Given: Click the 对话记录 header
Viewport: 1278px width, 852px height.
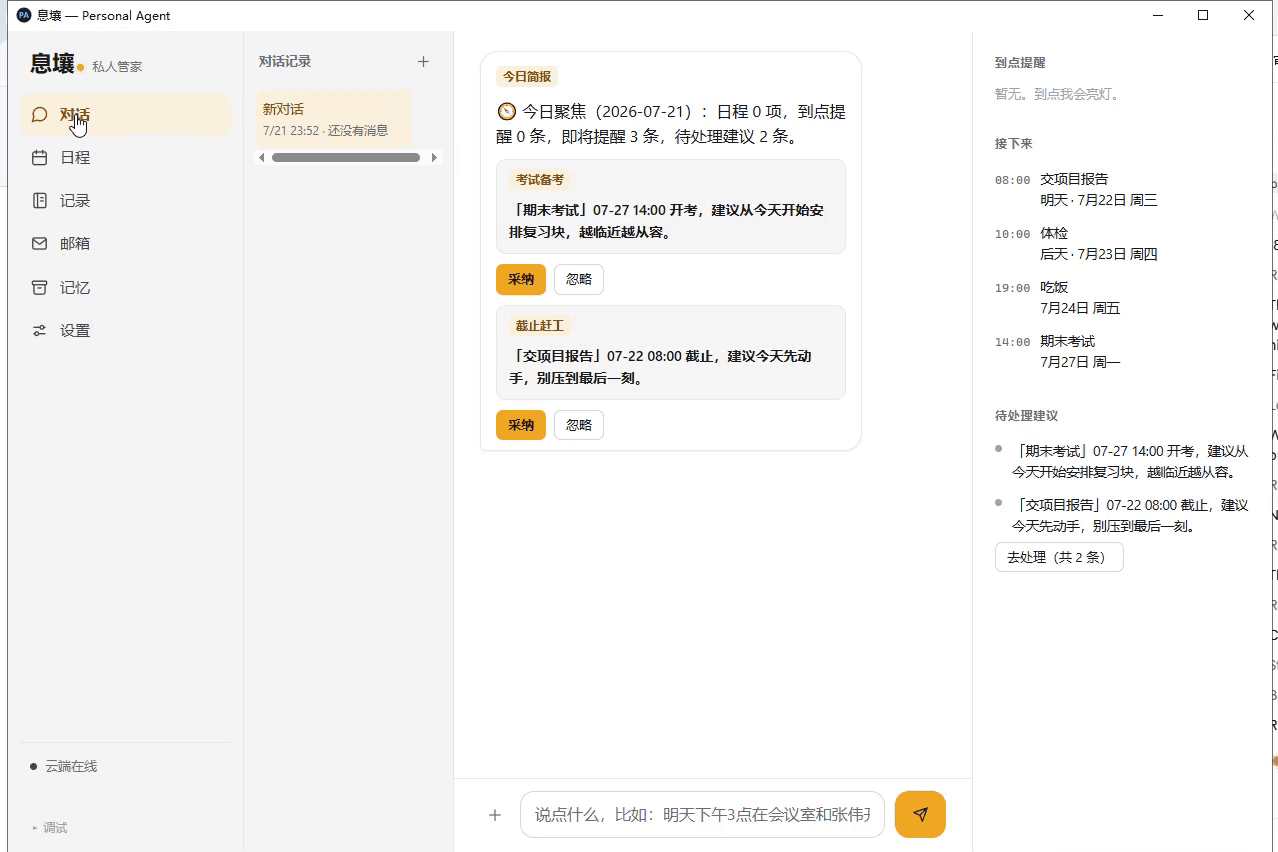Looking at the screenshot, I should pos(285,62).
